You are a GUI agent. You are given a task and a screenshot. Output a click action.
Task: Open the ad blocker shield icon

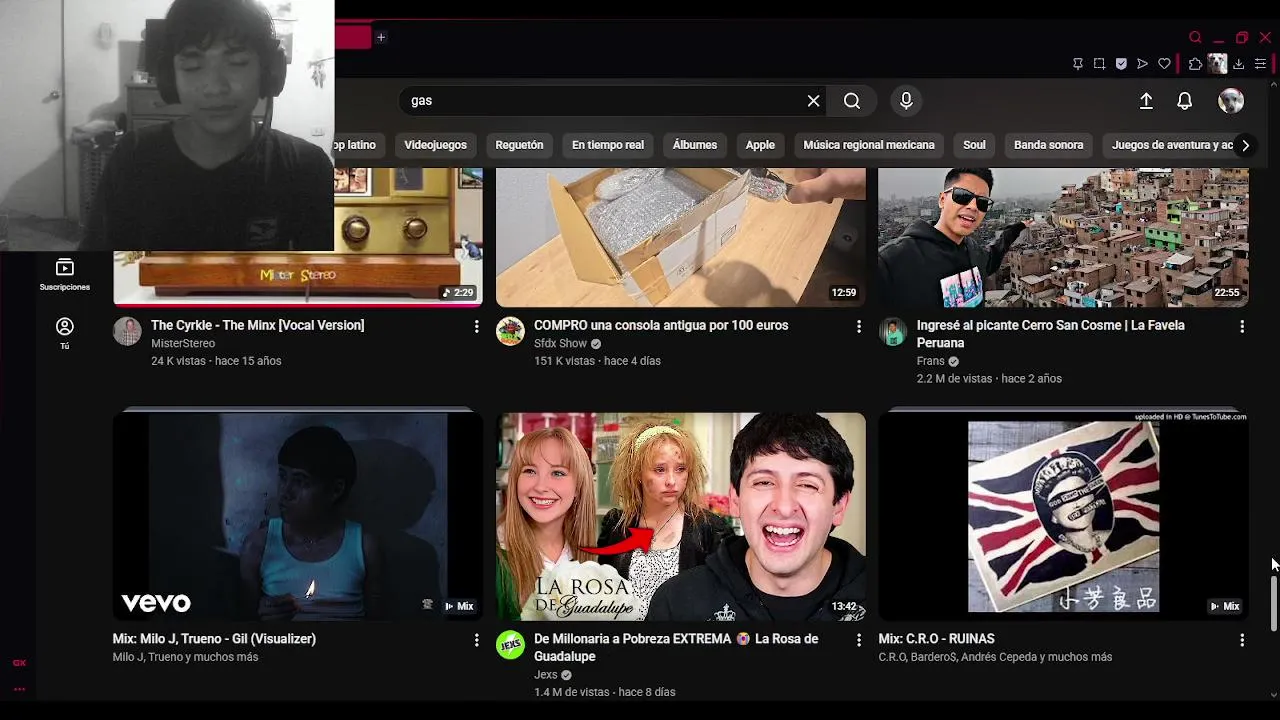[x=1121, y=64]
